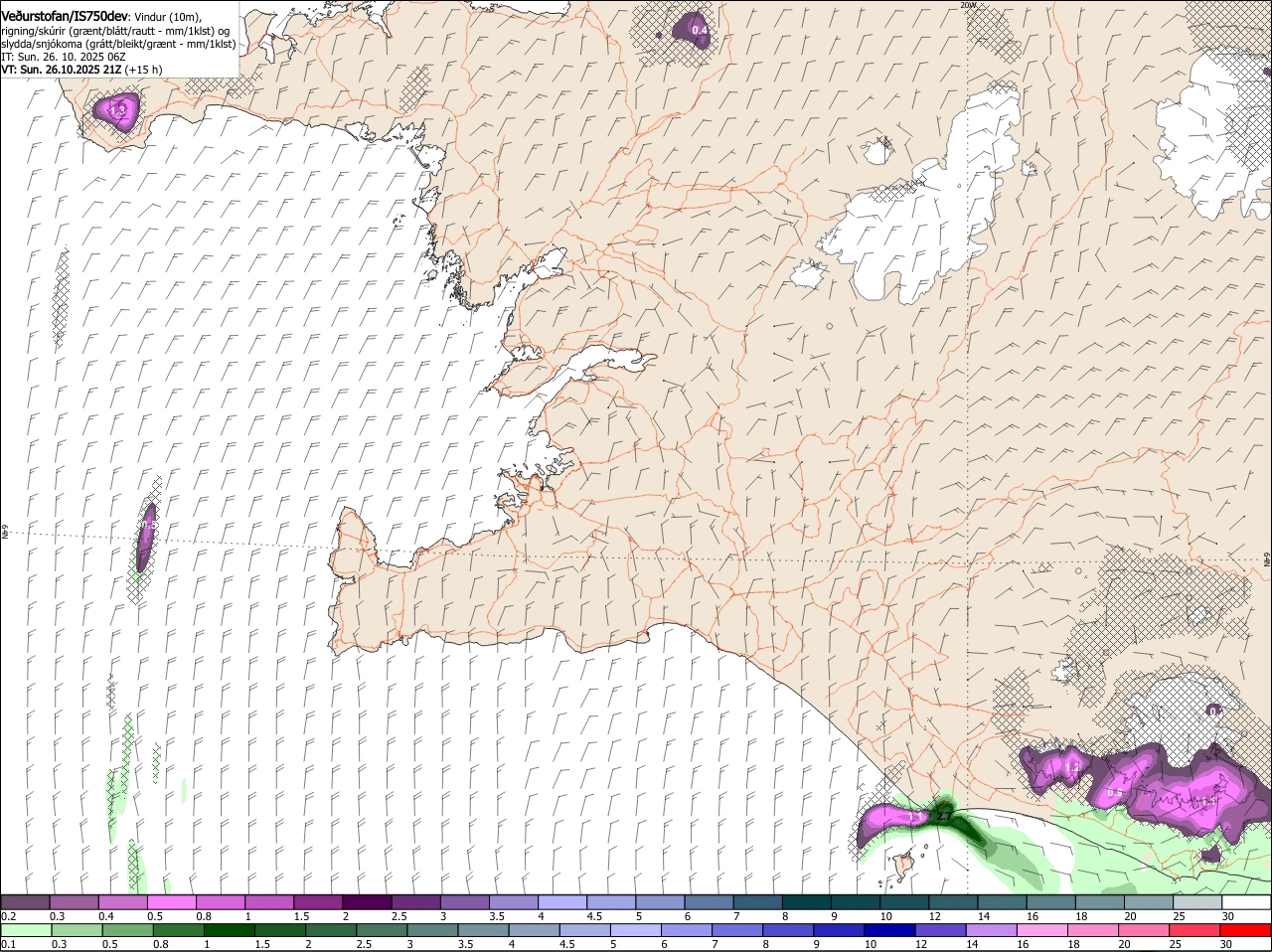This screenshot has height=952, width=1272.
Task: Click the '(+15 h)' forecast offset text
Action: pos(144,70)
